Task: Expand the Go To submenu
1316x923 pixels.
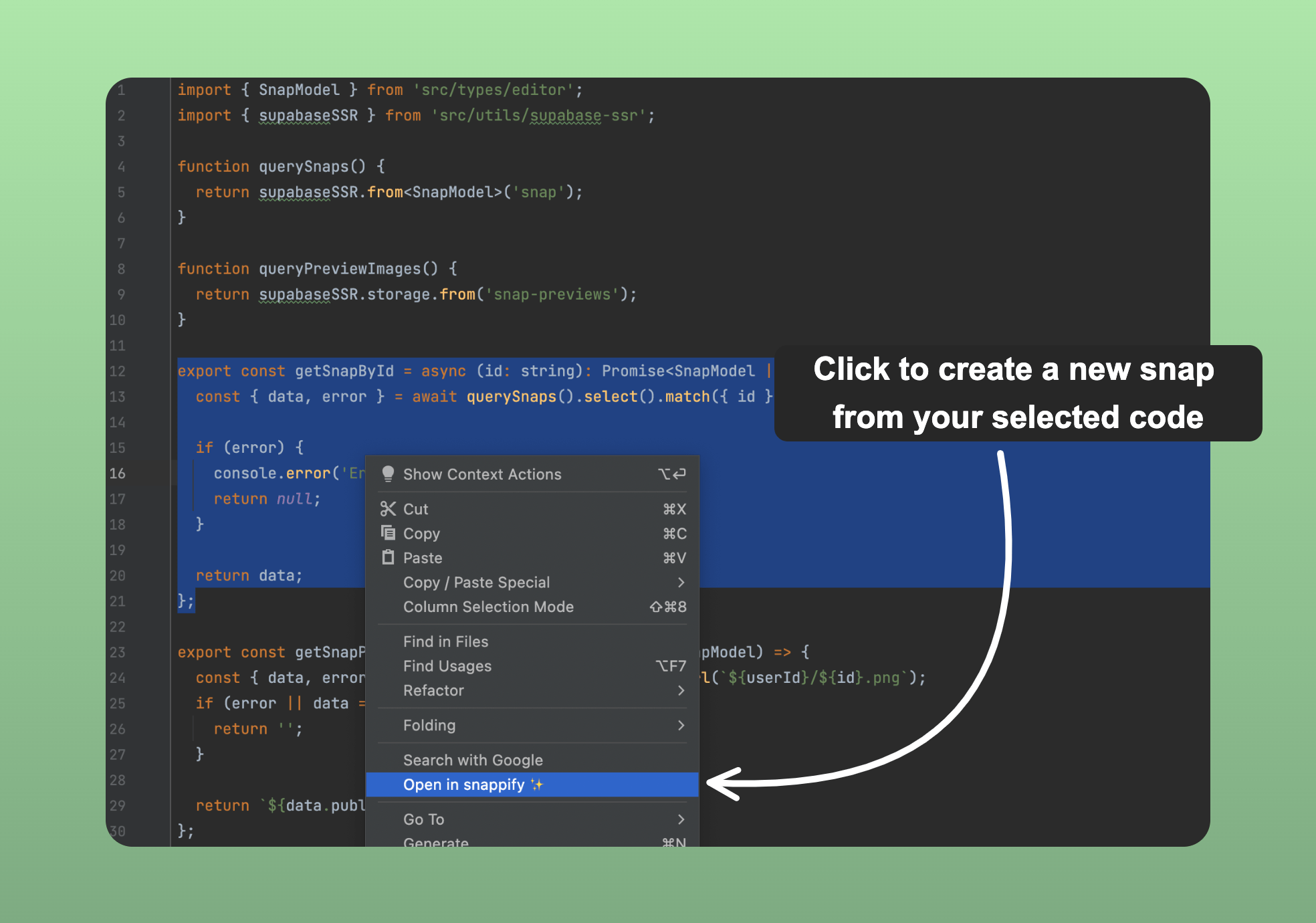Action: tap(424, 819)
